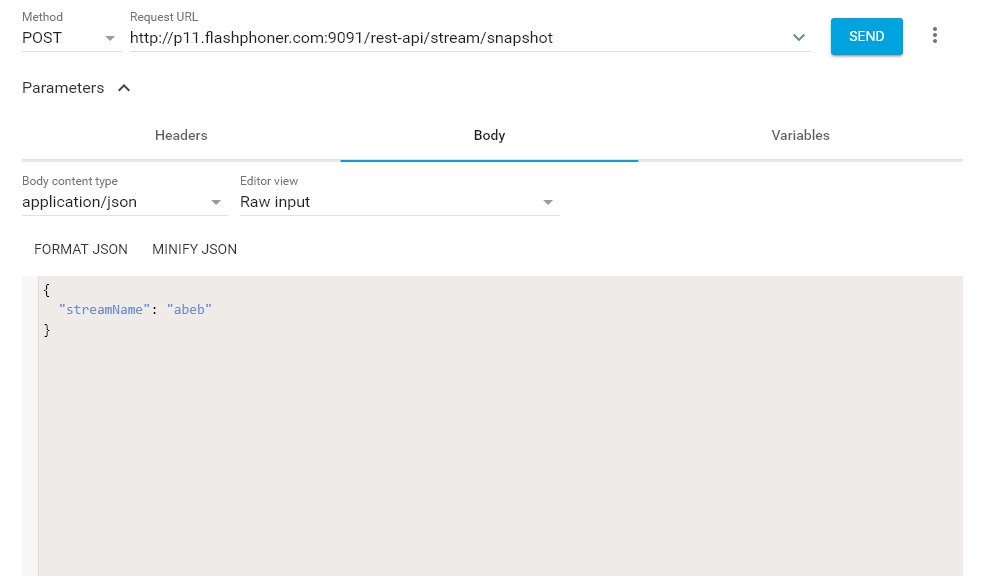Open the three-dot more options menu
Screen dimensions: 983x584
[935, 36]
